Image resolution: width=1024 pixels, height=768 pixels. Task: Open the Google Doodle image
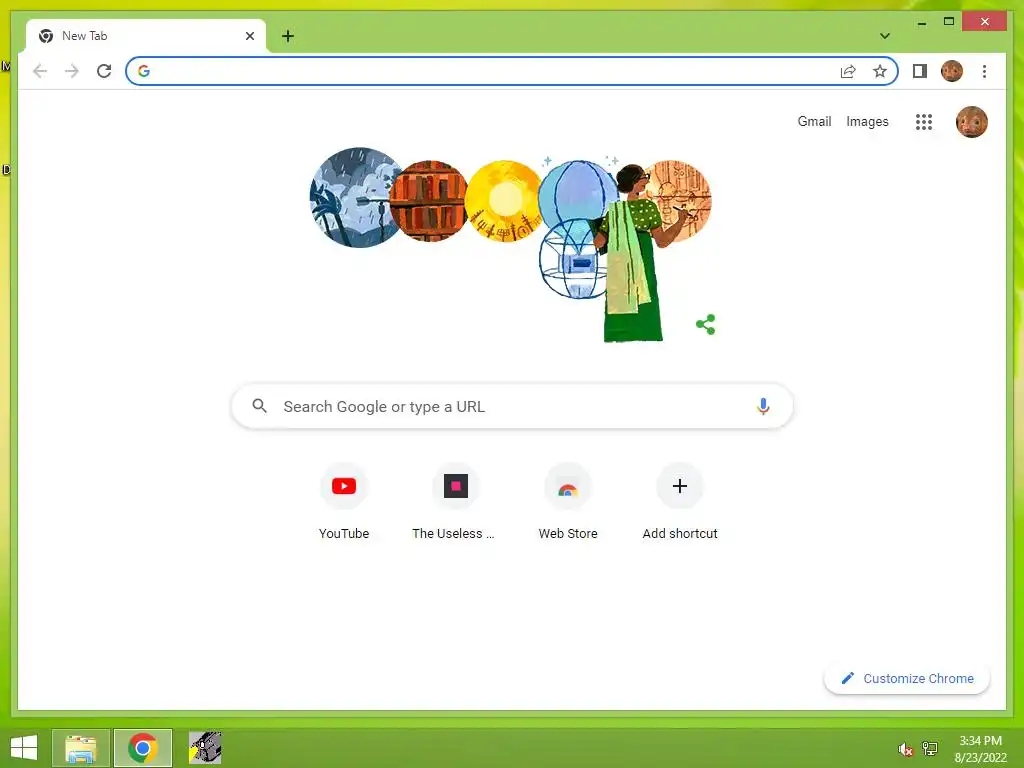pyautogui.click(x=511, y=243)
